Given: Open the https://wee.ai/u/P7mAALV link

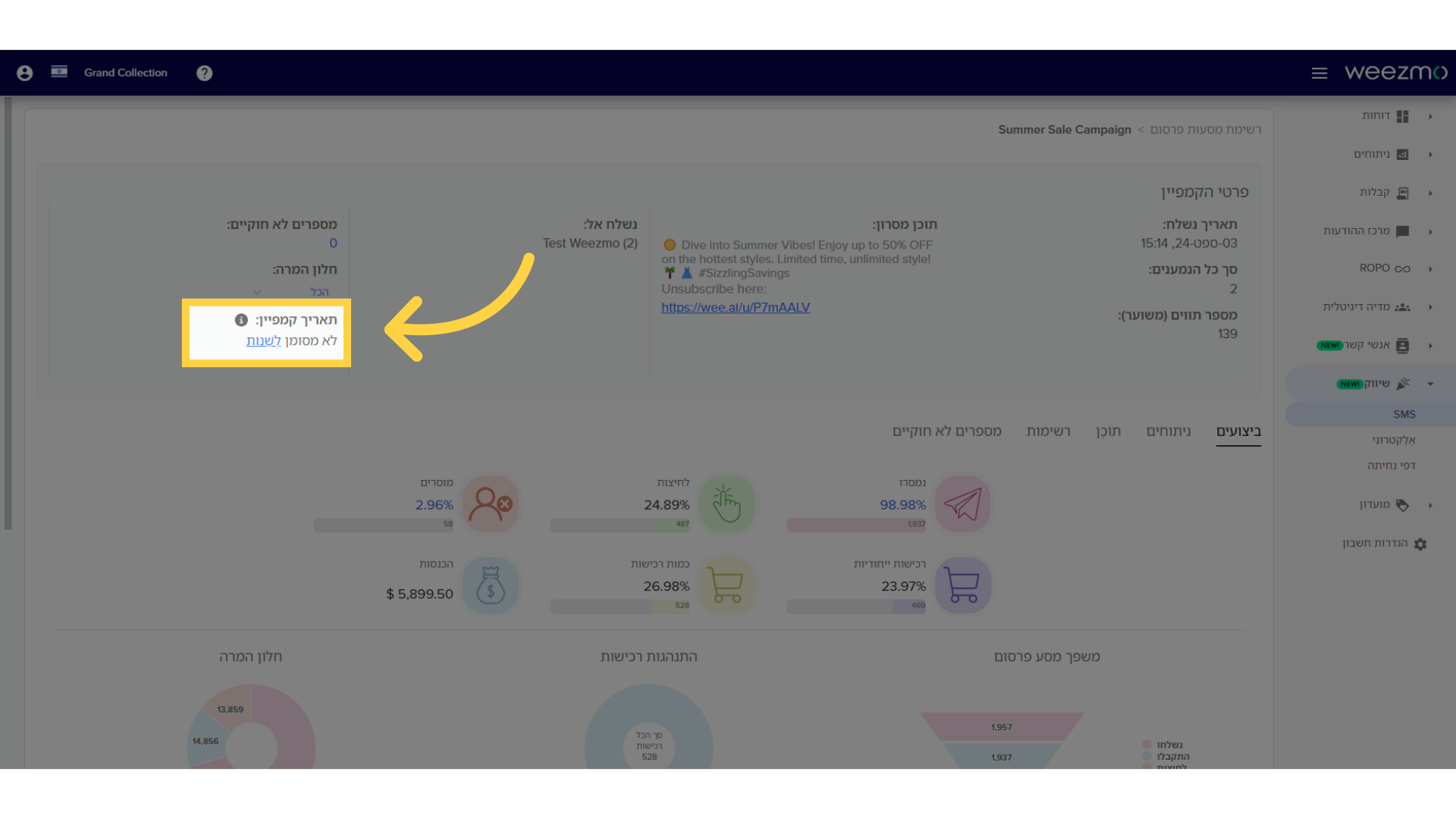Looking at the screenshot, I should pyautogui.click(x=736, y=307).
